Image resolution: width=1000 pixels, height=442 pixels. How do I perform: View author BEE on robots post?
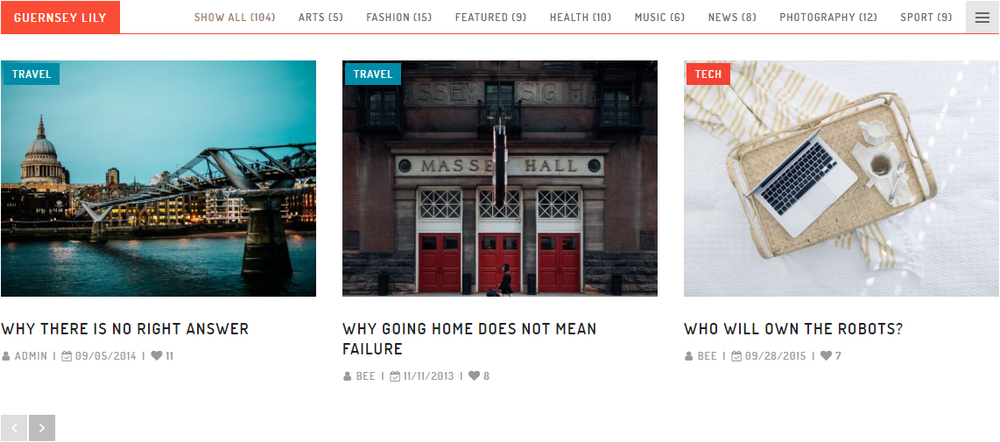coord(707,356)
